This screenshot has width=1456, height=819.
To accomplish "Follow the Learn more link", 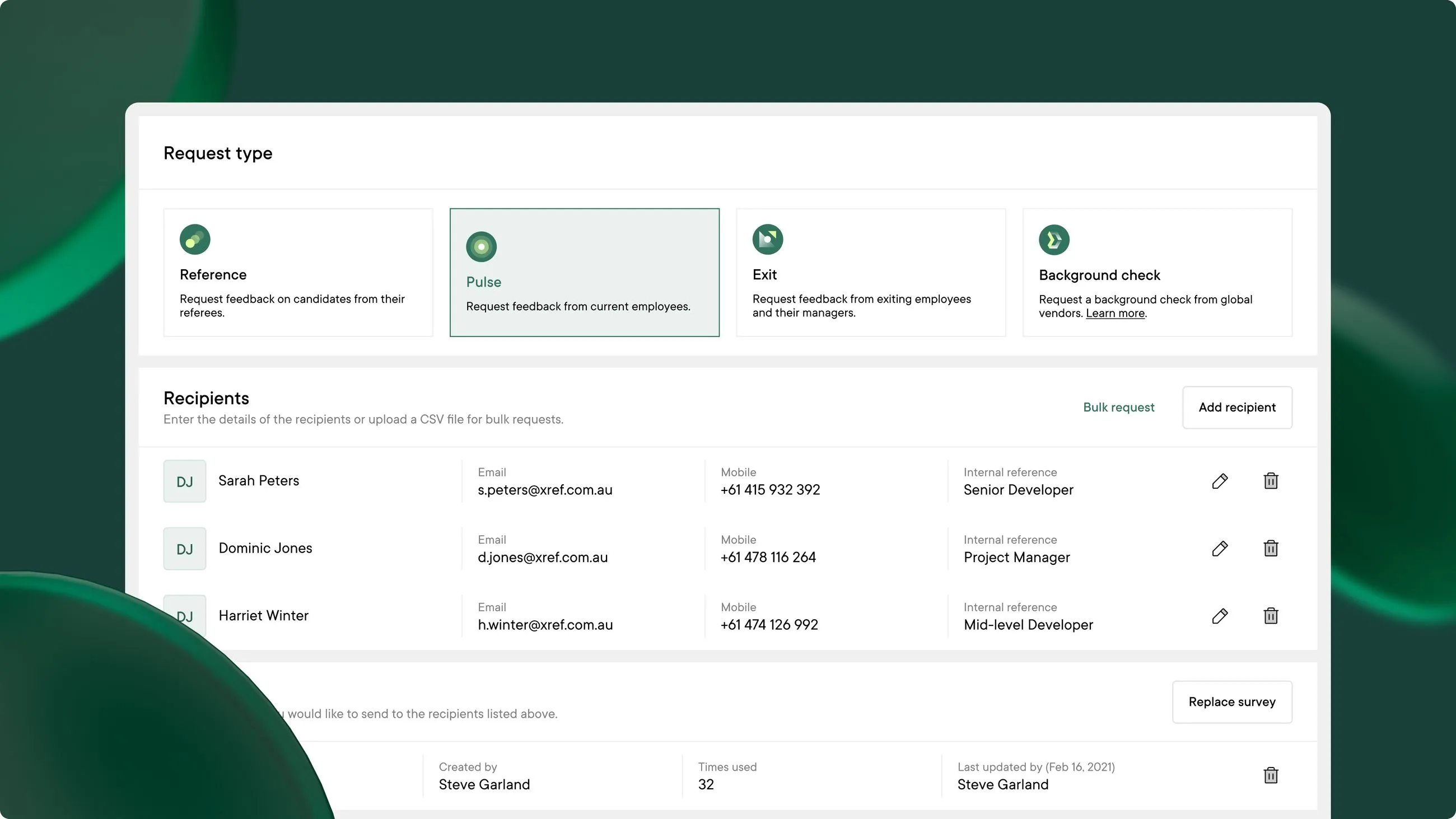I will point(1114,313).
